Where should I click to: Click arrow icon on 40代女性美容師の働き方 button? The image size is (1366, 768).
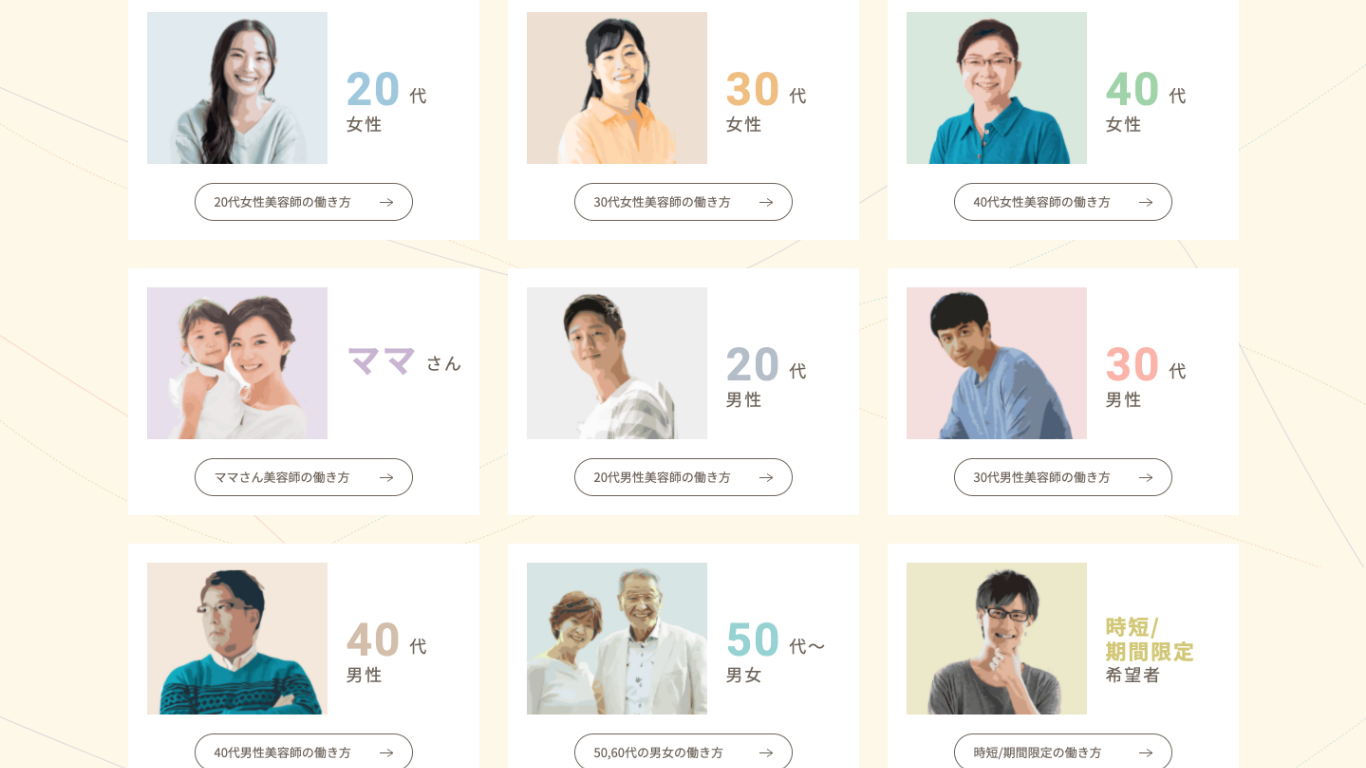[1146, 202]
